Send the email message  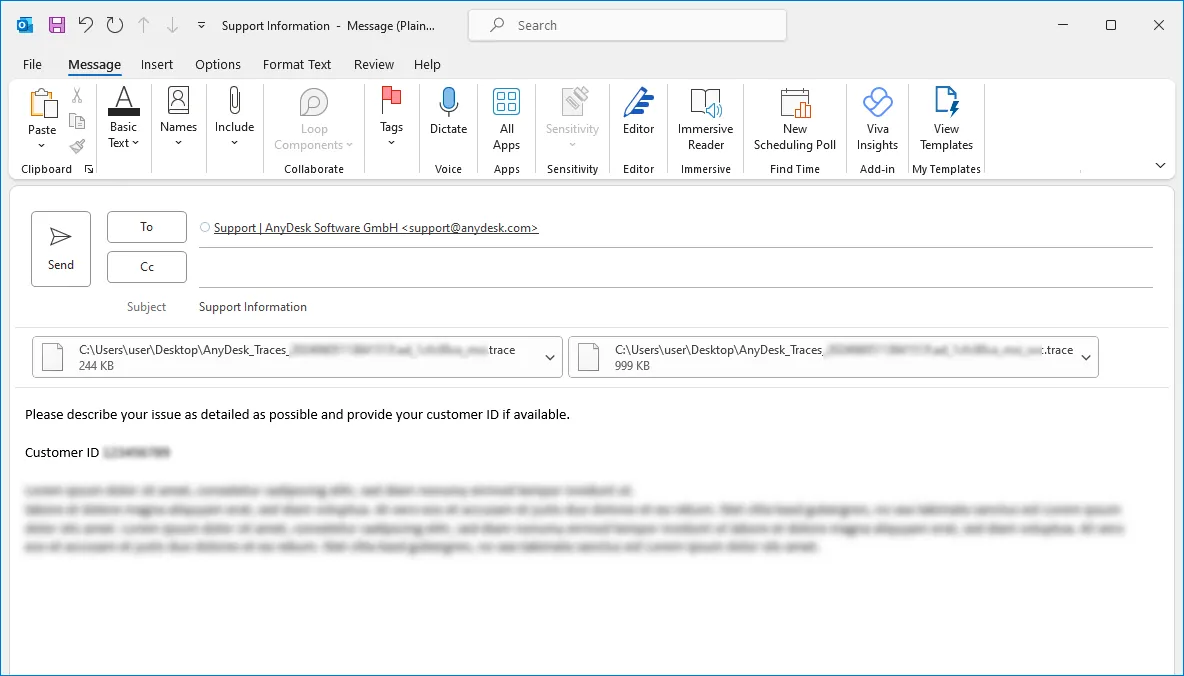coord(61,249)
